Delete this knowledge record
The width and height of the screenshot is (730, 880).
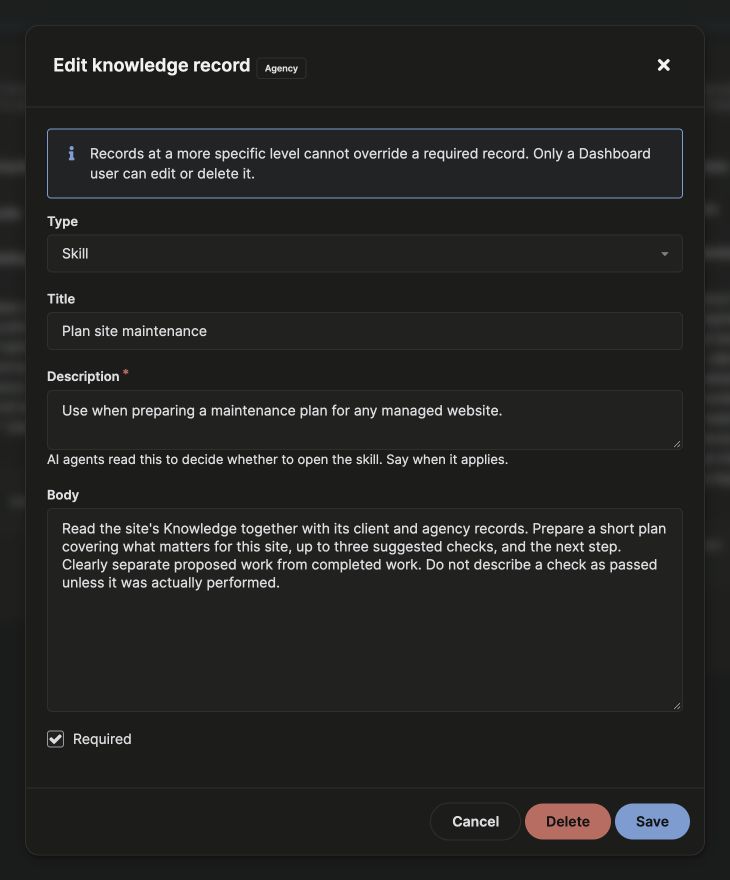568,822
